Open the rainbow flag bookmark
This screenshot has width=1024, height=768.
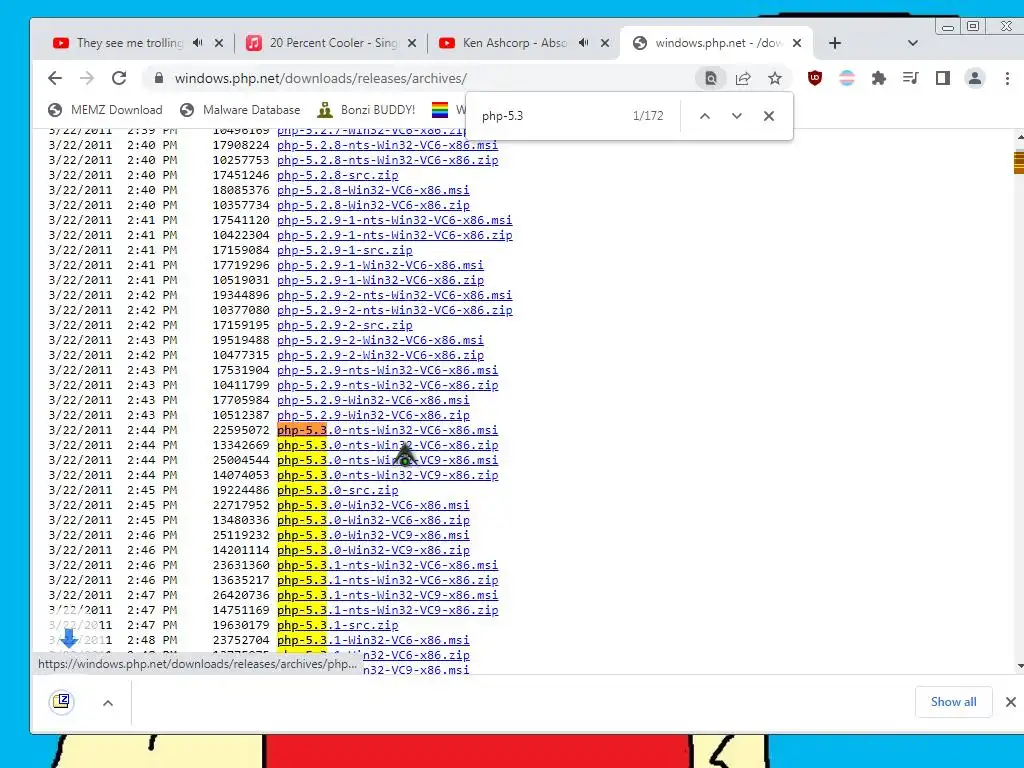coord(440,110)
